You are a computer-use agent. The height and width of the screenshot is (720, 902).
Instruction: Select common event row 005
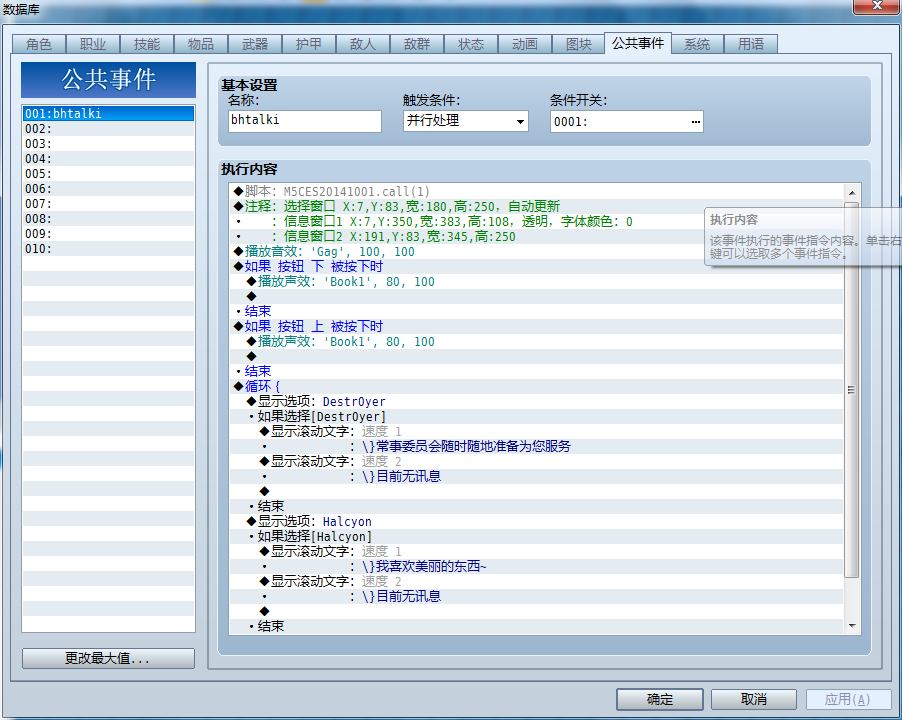[108, 174]
